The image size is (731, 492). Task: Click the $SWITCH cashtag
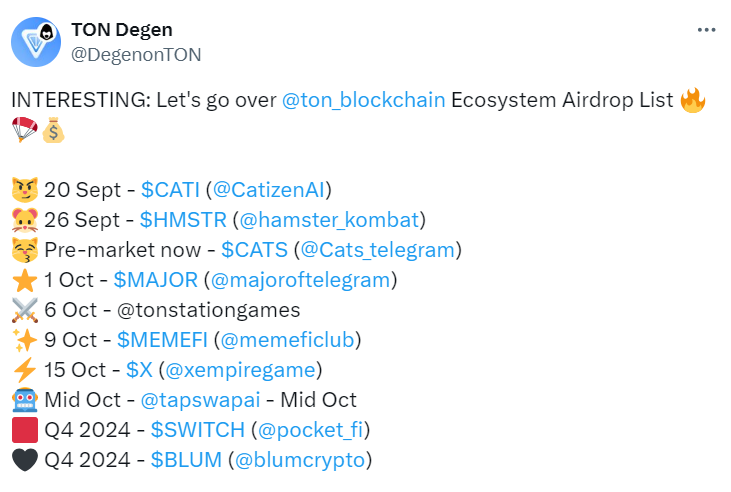pos(197,430)
